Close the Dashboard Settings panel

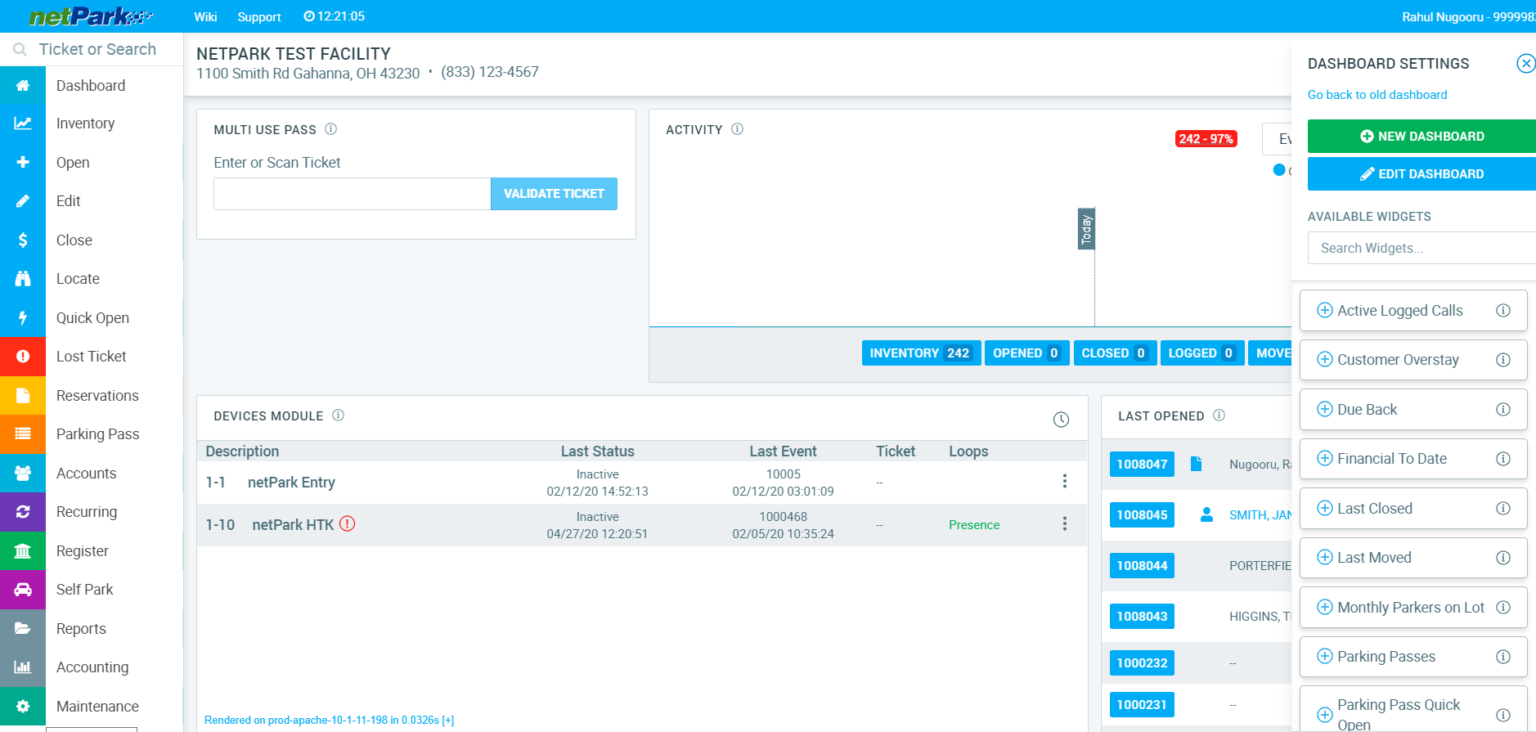[1526, 64]
